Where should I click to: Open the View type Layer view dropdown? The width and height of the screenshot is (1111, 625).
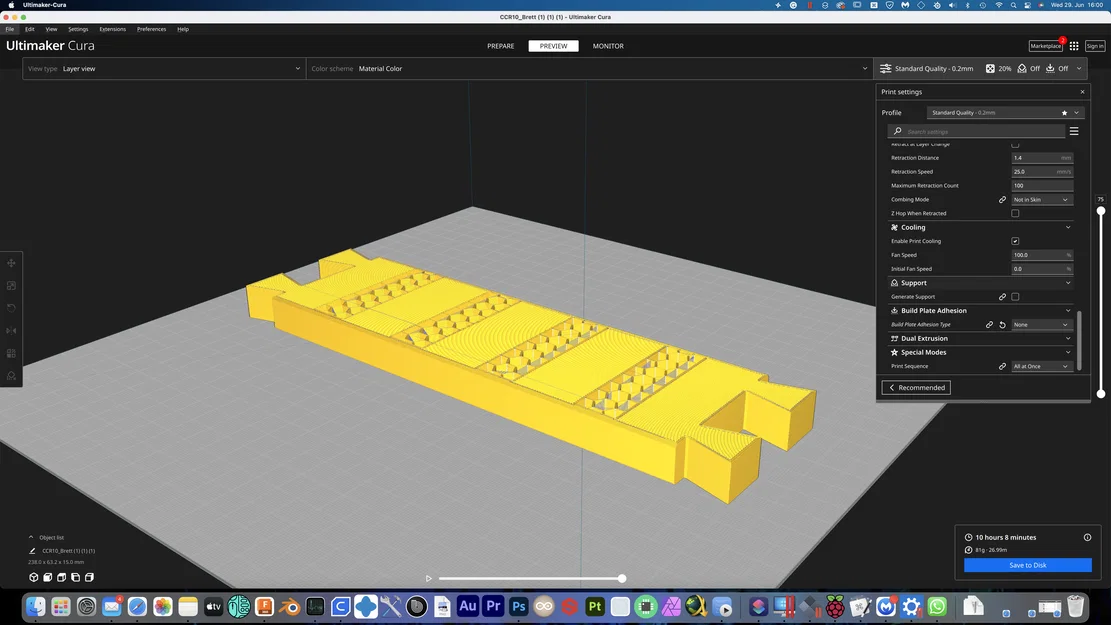164,69
